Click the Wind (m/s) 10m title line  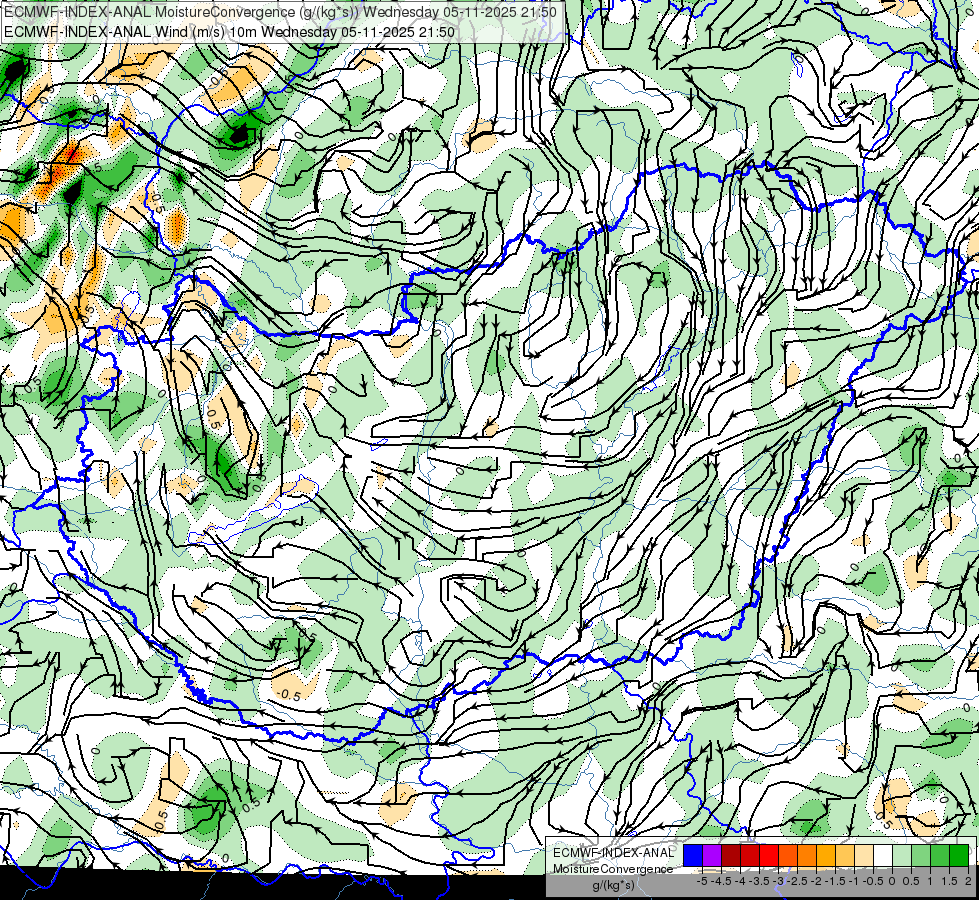tap(229, 32)
